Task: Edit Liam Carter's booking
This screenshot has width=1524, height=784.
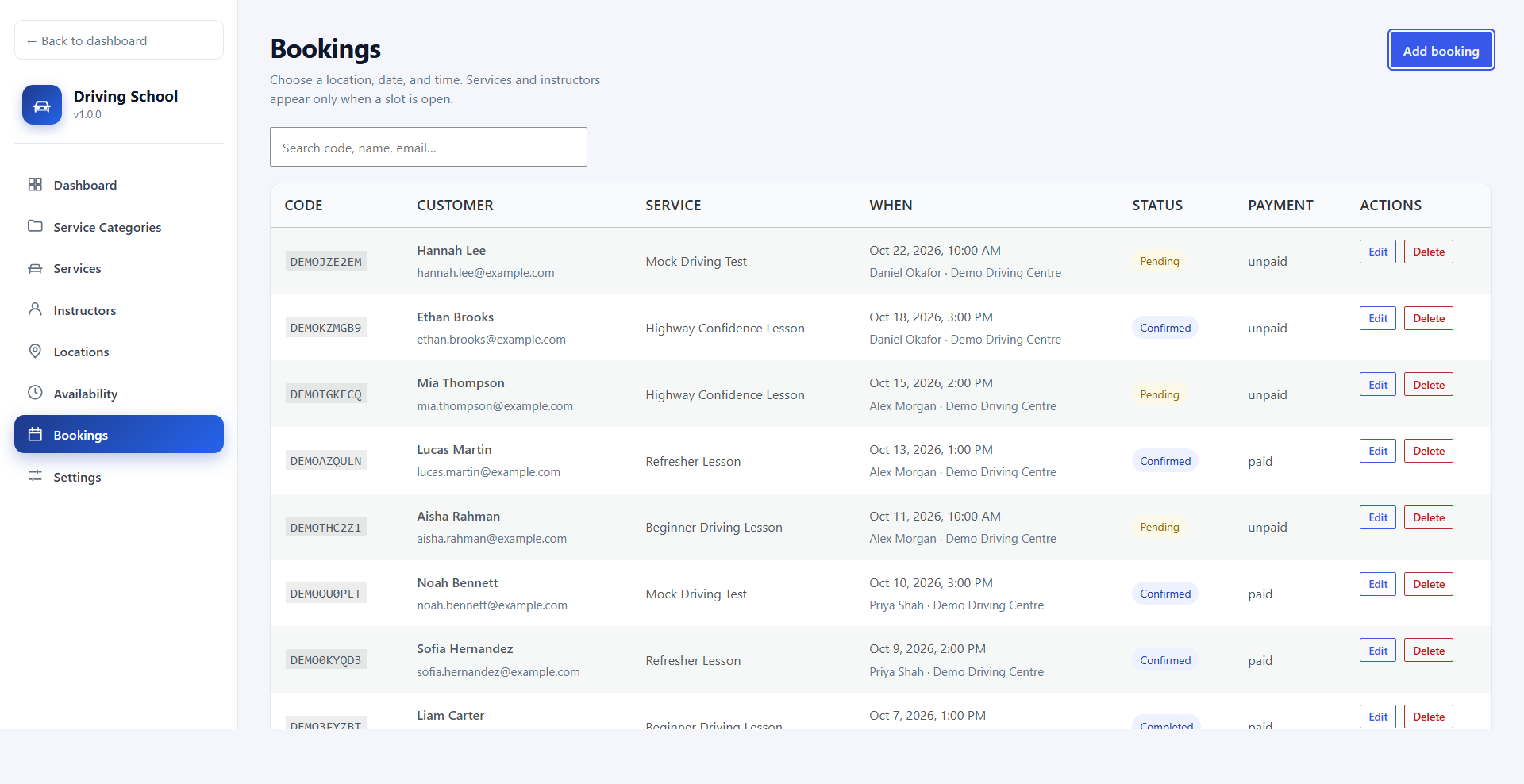Action: pos(1377,717)
